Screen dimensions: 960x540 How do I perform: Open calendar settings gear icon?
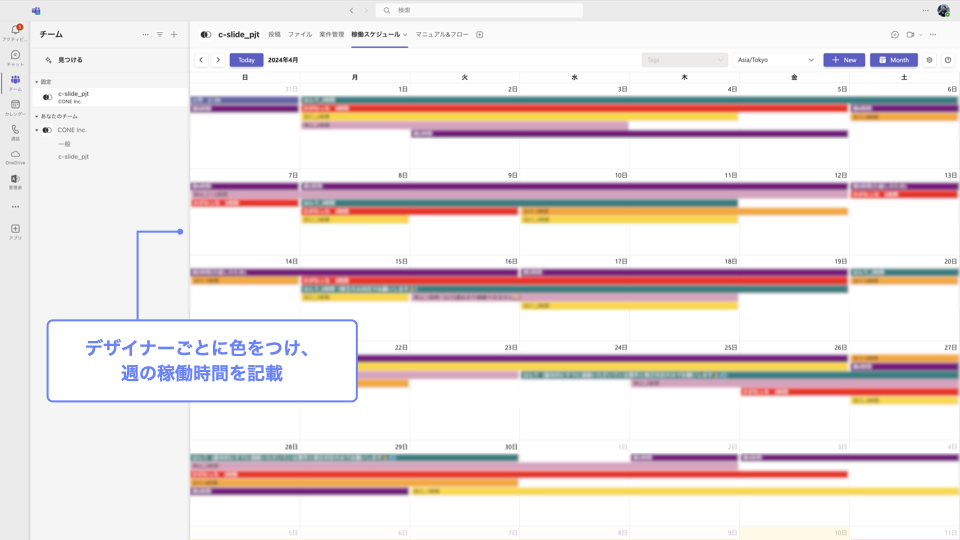pyautogui.click(x=929, y=60)
